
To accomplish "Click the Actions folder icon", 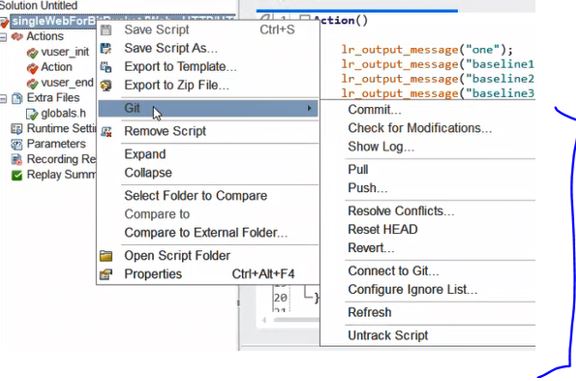I will [17, 36].
